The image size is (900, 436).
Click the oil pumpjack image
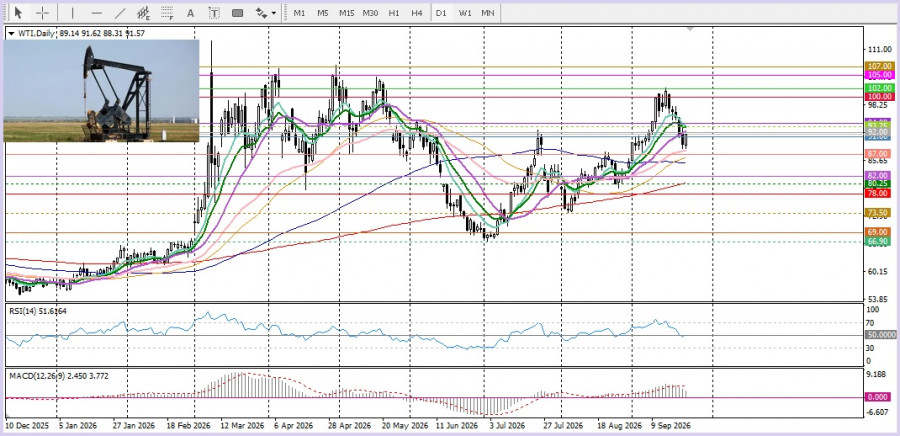pyautogui.click(x=101, y=91)
